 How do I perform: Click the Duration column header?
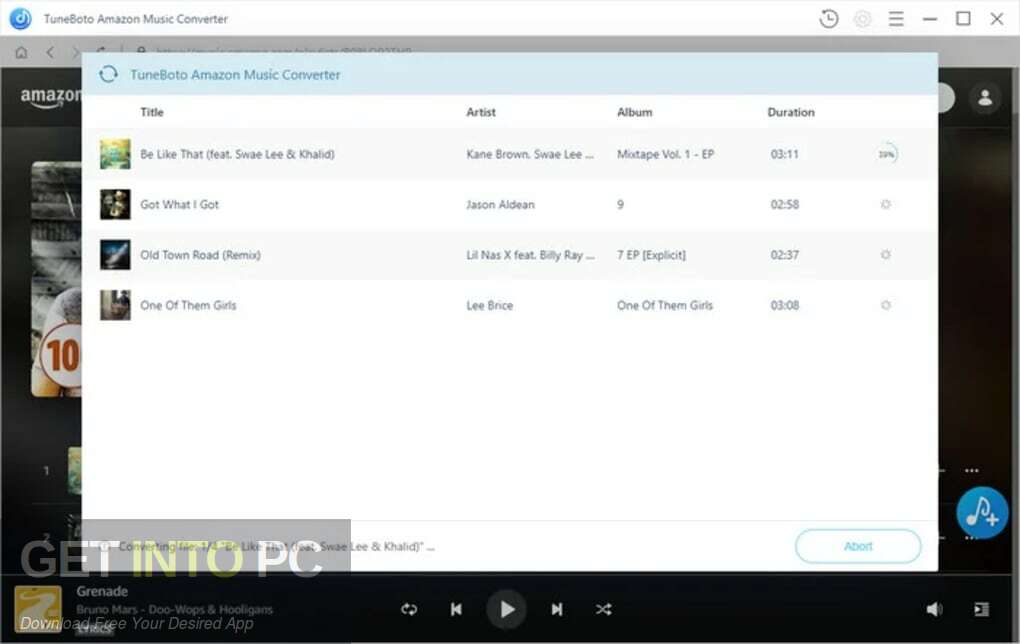(790, 112)
